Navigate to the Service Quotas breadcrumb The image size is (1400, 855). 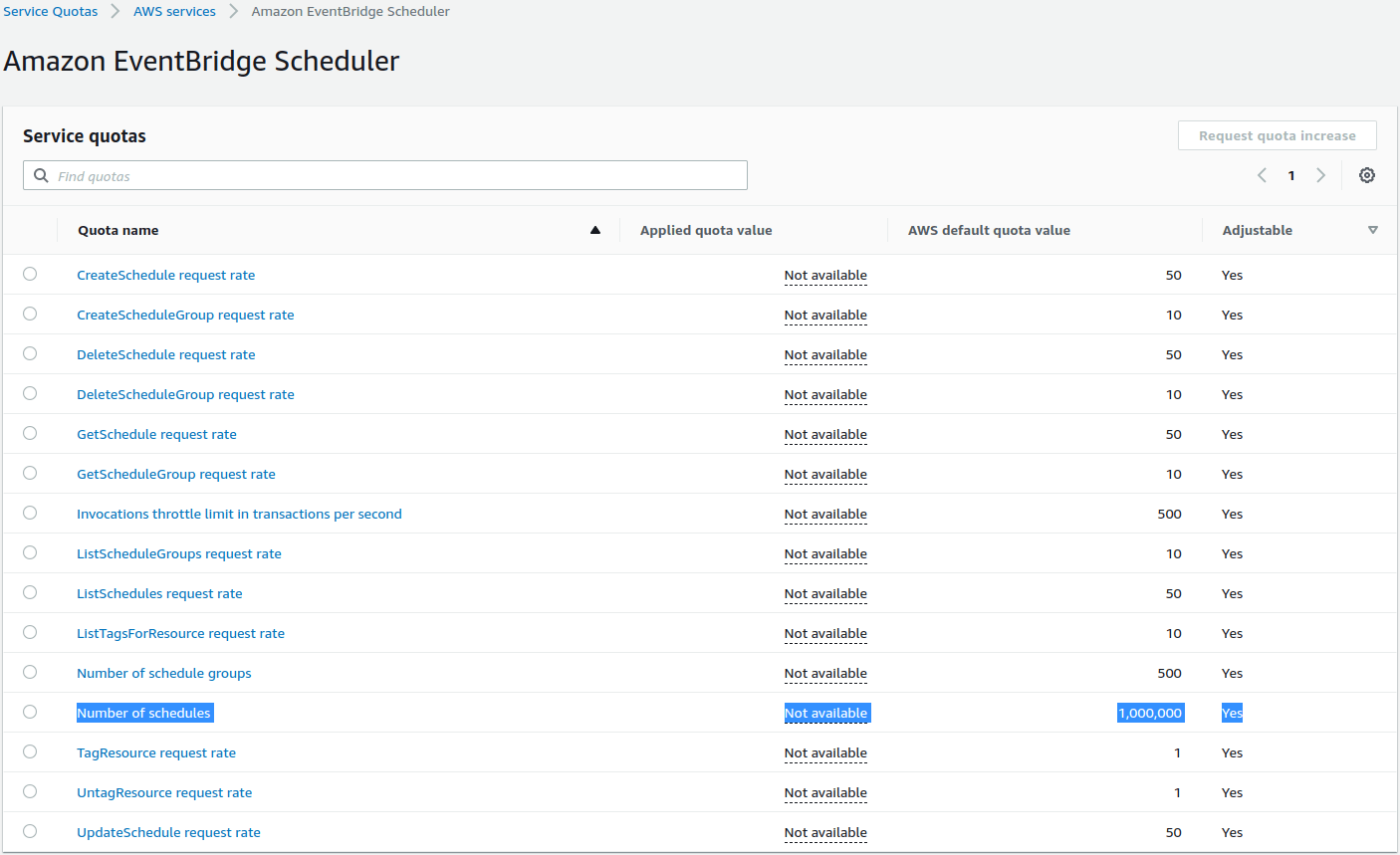50,11
